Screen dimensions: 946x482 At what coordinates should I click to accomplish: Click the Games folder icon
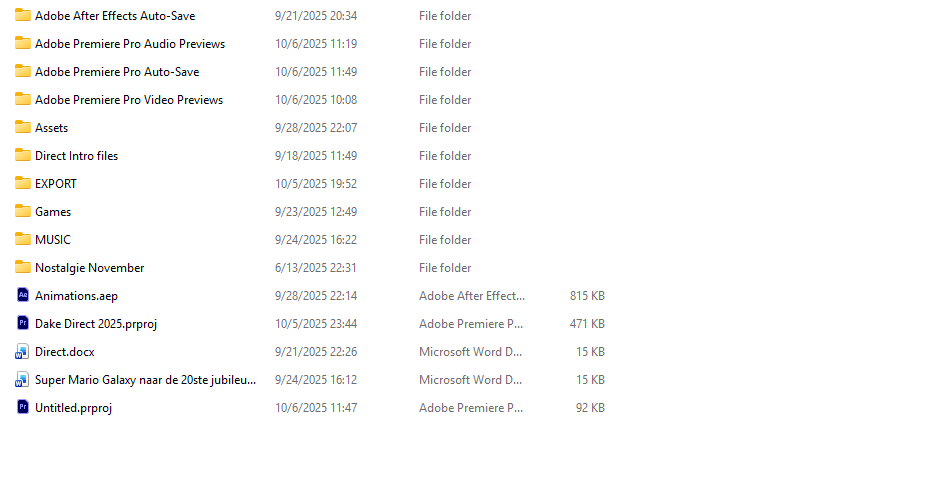(x=23, y=211)
